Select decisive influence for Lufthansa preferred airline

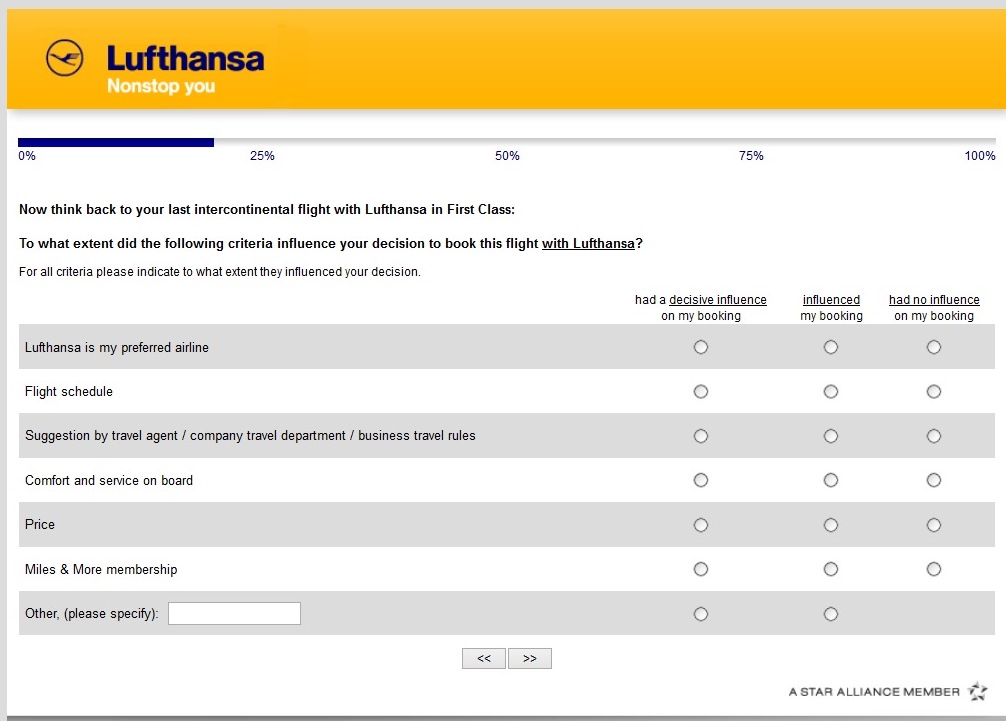click(x=701, y=347)
